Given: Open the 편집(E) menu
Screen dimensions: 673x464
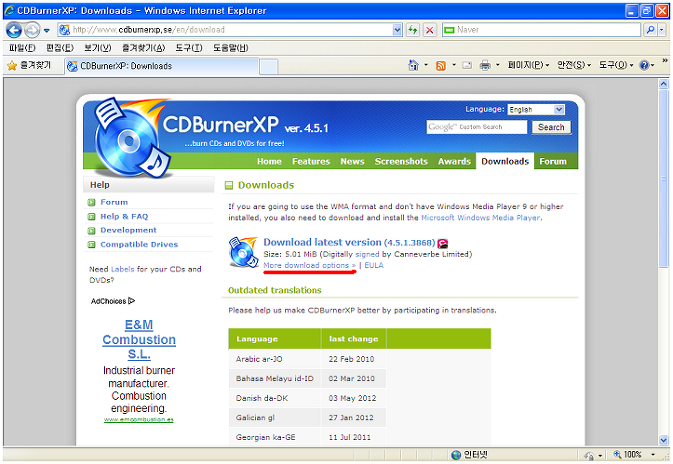Looking at the screenshot, I should click(x=60, y=48).
